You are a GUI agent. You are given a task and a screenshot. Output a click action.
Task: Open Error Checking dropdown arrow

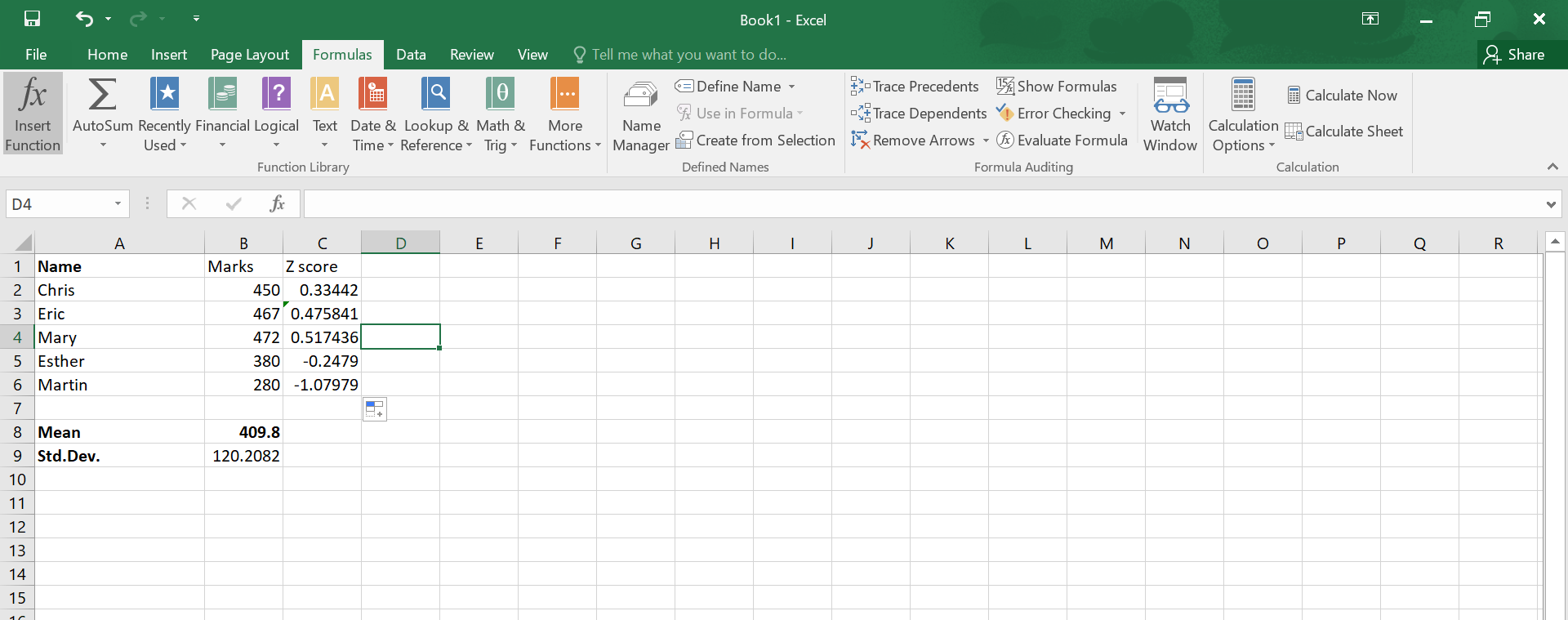1122,114
